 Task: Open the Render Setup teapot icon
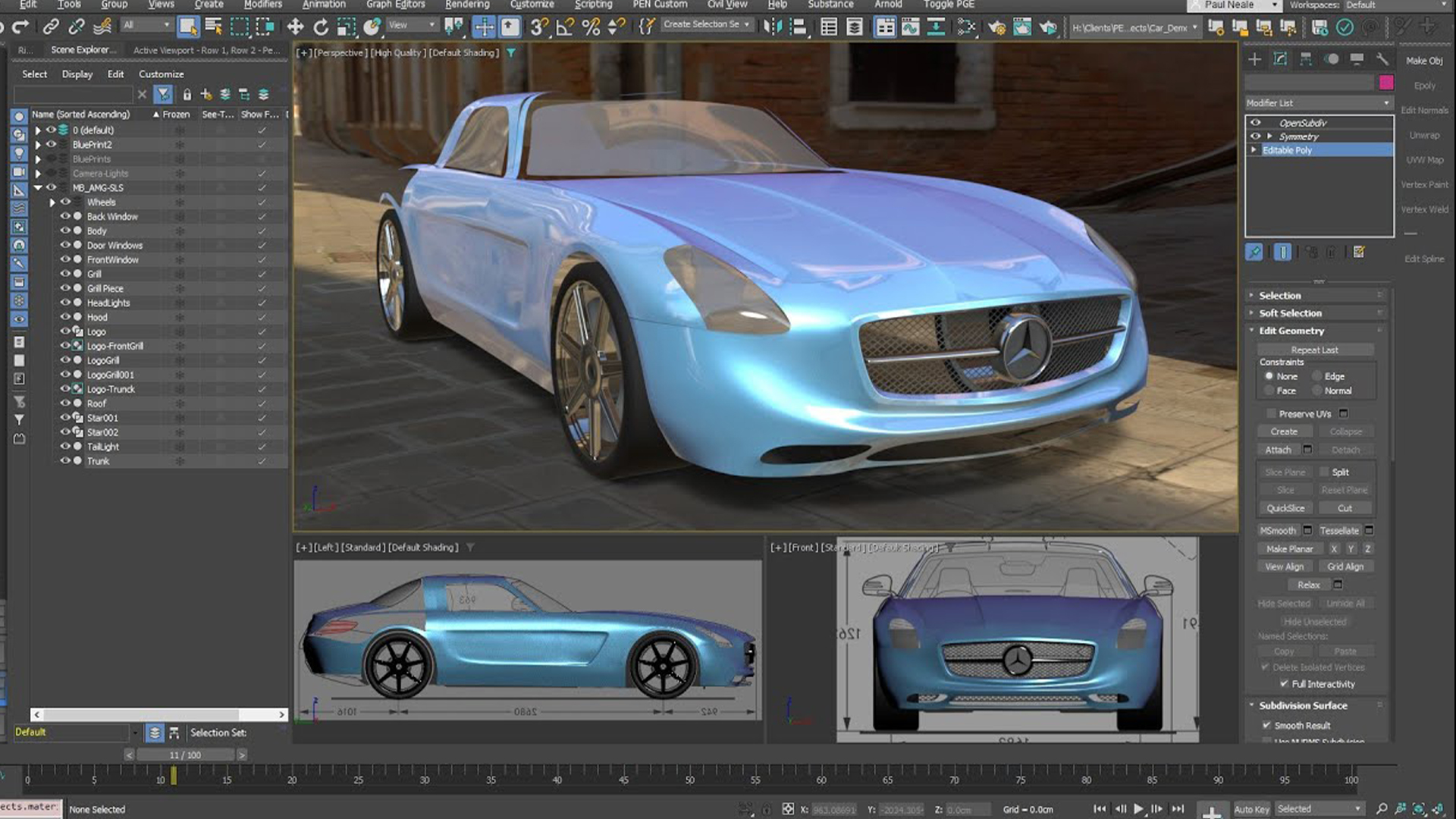(996, 27)
